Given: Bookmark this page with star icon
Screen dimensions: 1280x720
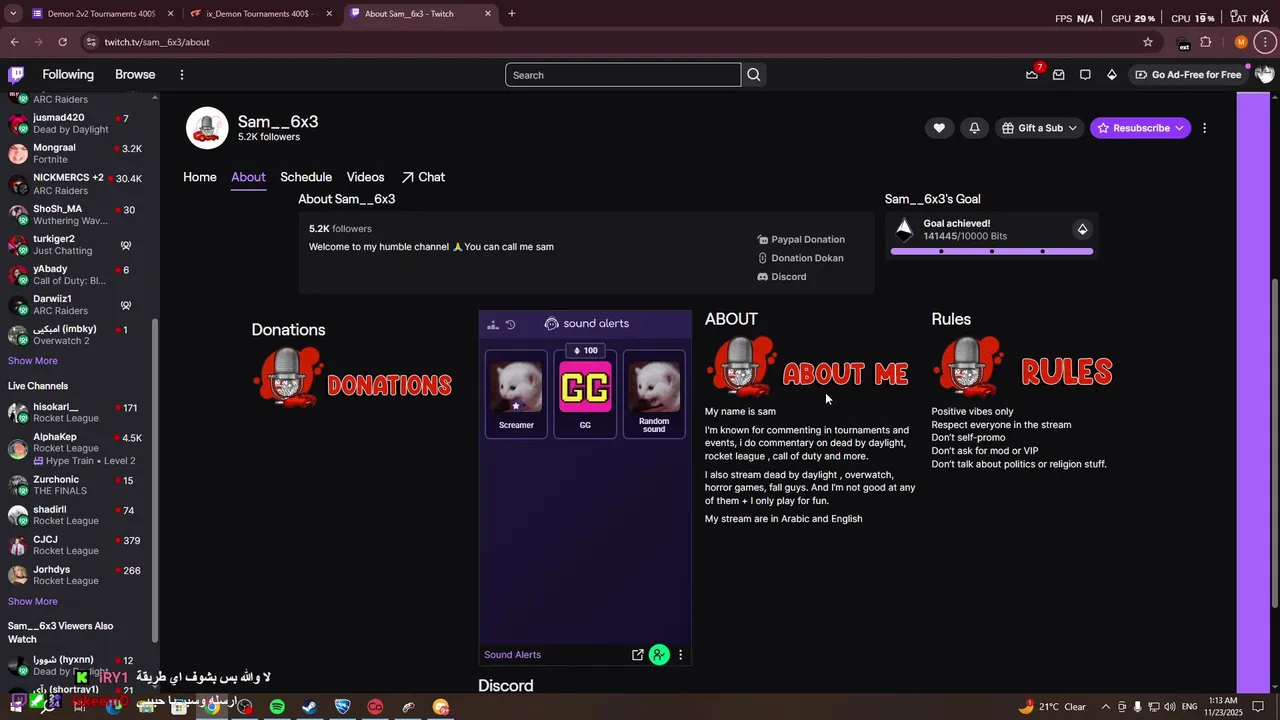Looking at the screenshot, I should 1148,42.
